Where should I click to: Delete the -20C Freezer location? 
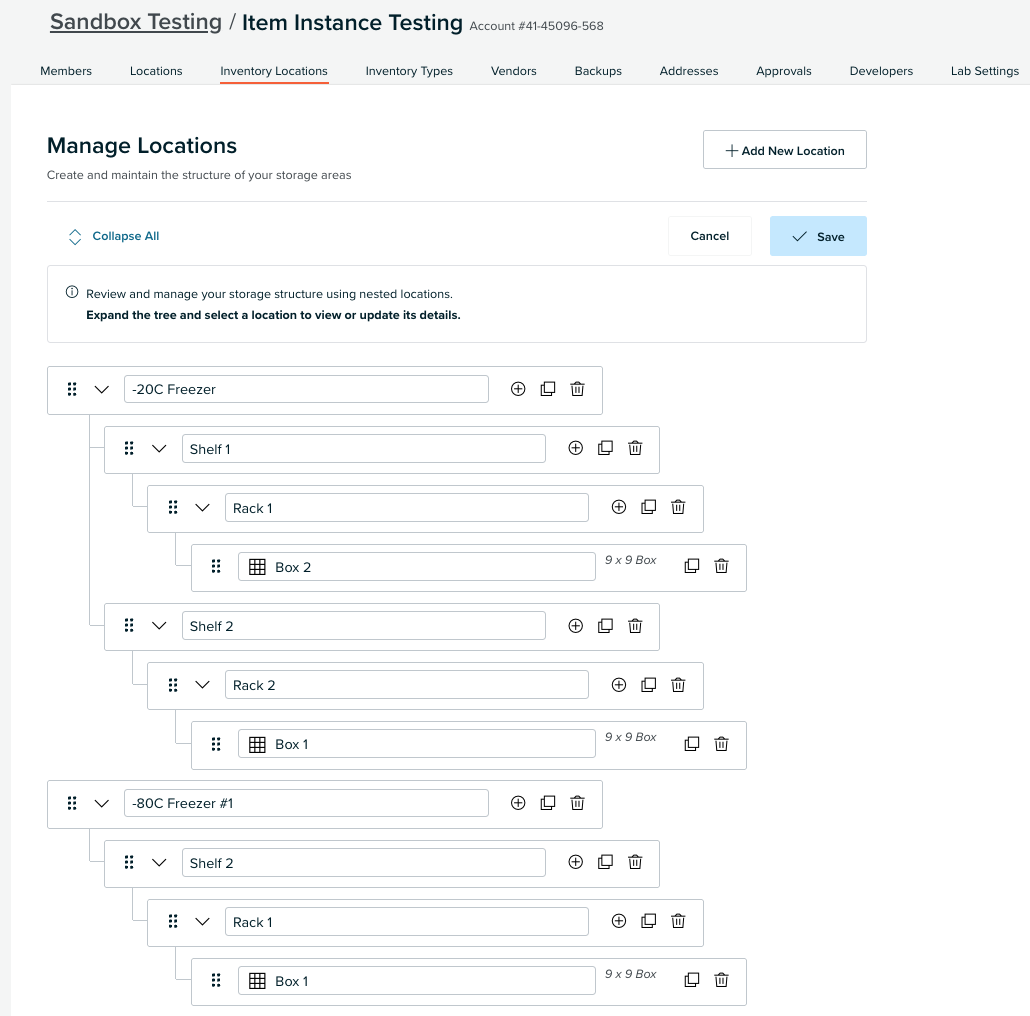[577, 389]
